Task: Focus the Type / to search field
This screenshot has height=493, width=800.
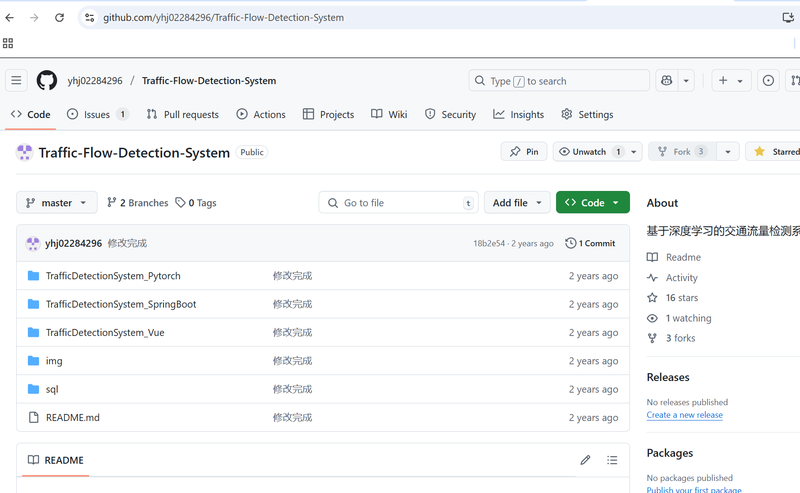Action: 559,81
